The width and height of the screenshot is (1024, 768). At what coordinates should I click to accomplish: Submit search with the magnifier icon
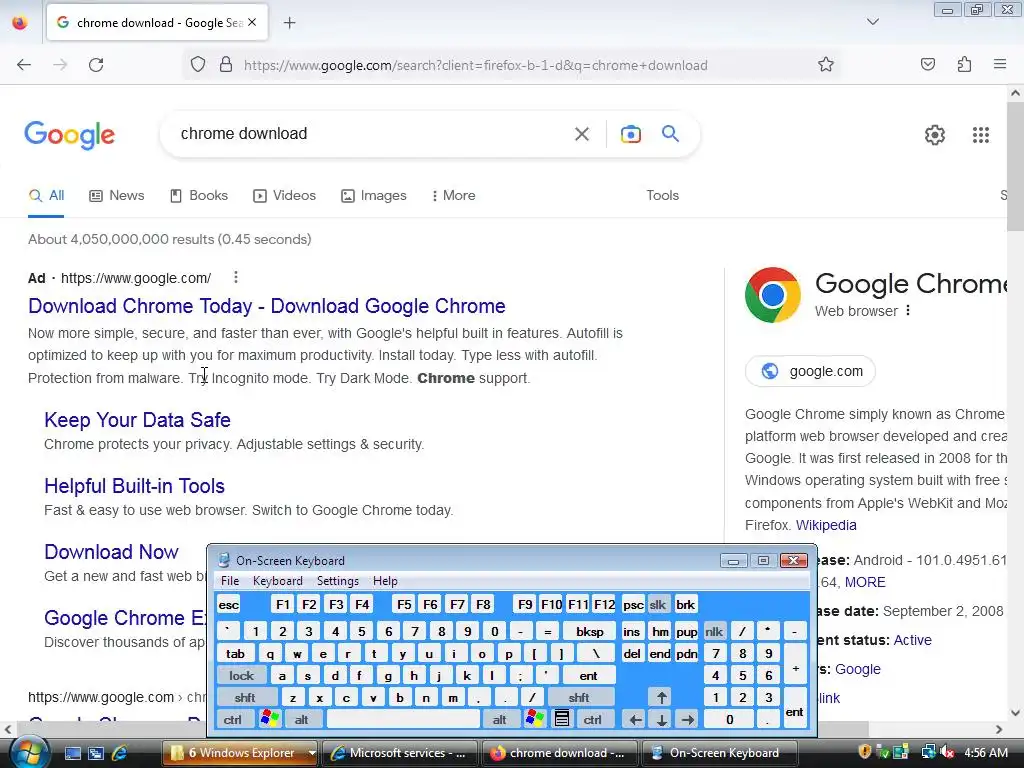(670, 133)
